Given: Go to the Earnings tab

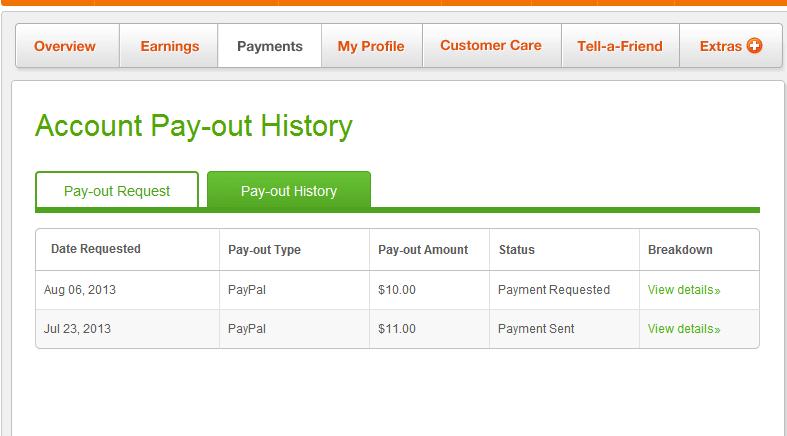Looking at the screenshot, I should pos(169,46).
